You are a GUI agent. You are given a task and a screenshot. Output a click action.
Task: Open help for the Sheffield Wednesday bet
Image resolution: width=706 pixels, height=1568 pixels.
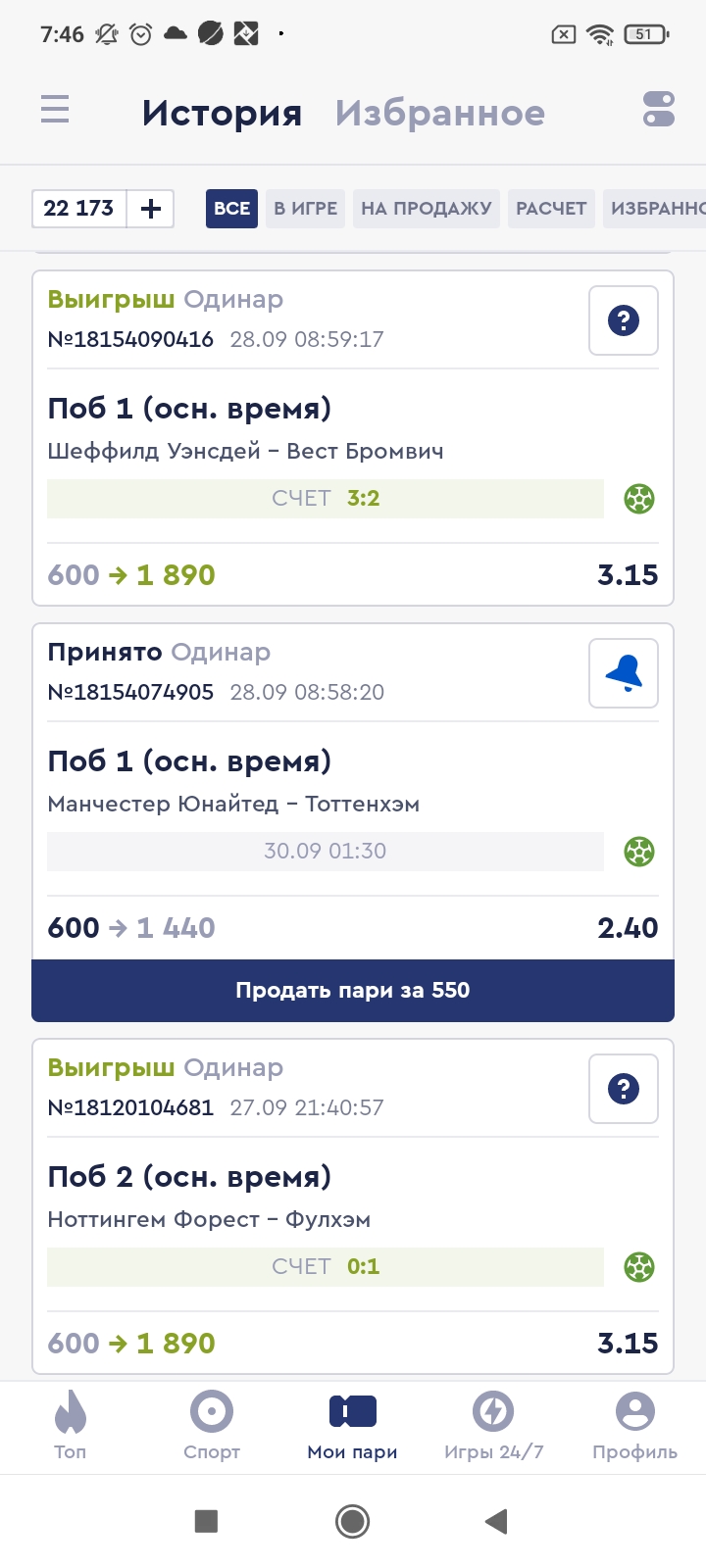(x=624, y=320)
